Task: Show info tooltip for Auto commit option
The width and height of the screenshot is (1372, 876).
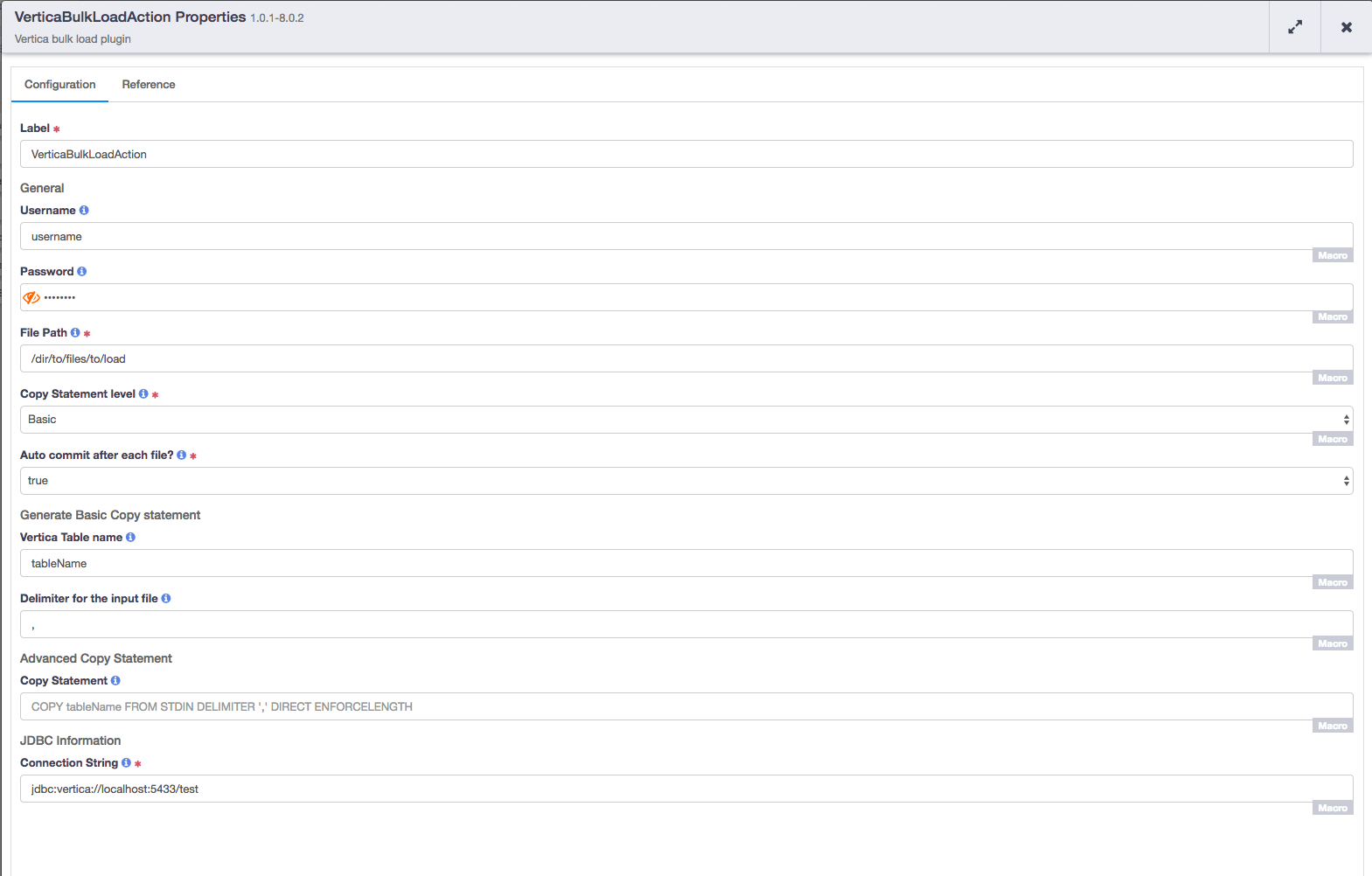Action: (x=182, y=455)
